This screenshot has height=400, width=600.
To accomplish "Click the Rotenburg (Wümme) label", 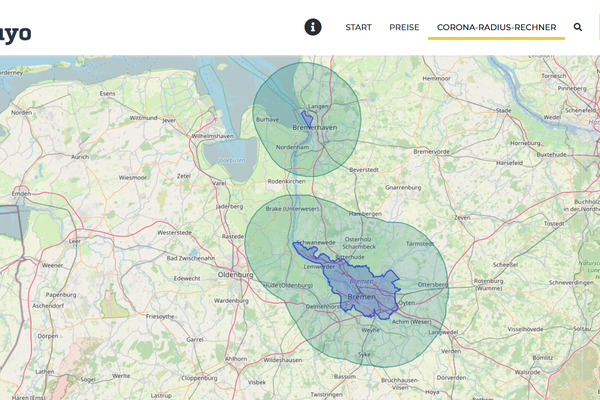I will (488, 284).
